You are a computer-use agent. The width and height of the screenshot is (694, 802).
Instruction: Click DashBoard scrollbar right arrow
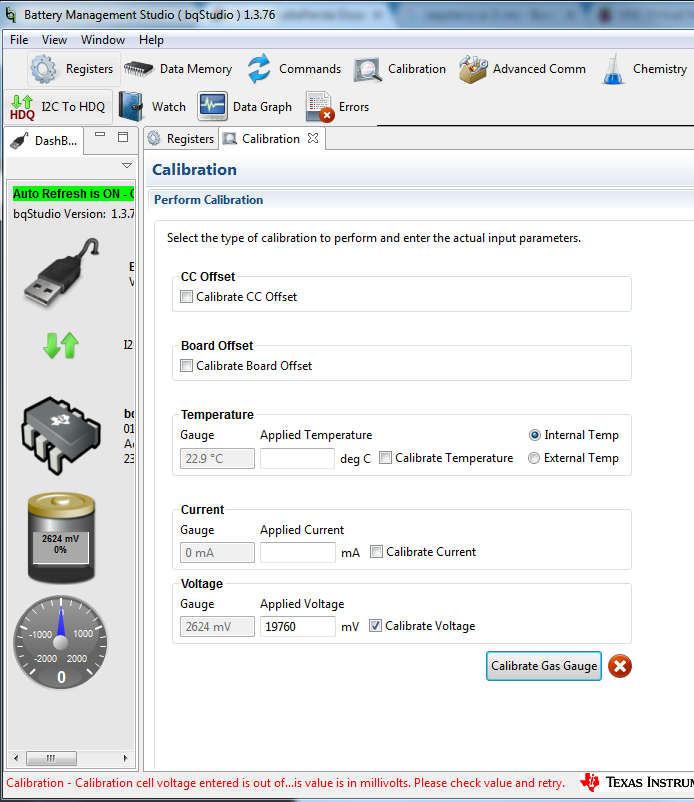(125, 758)
